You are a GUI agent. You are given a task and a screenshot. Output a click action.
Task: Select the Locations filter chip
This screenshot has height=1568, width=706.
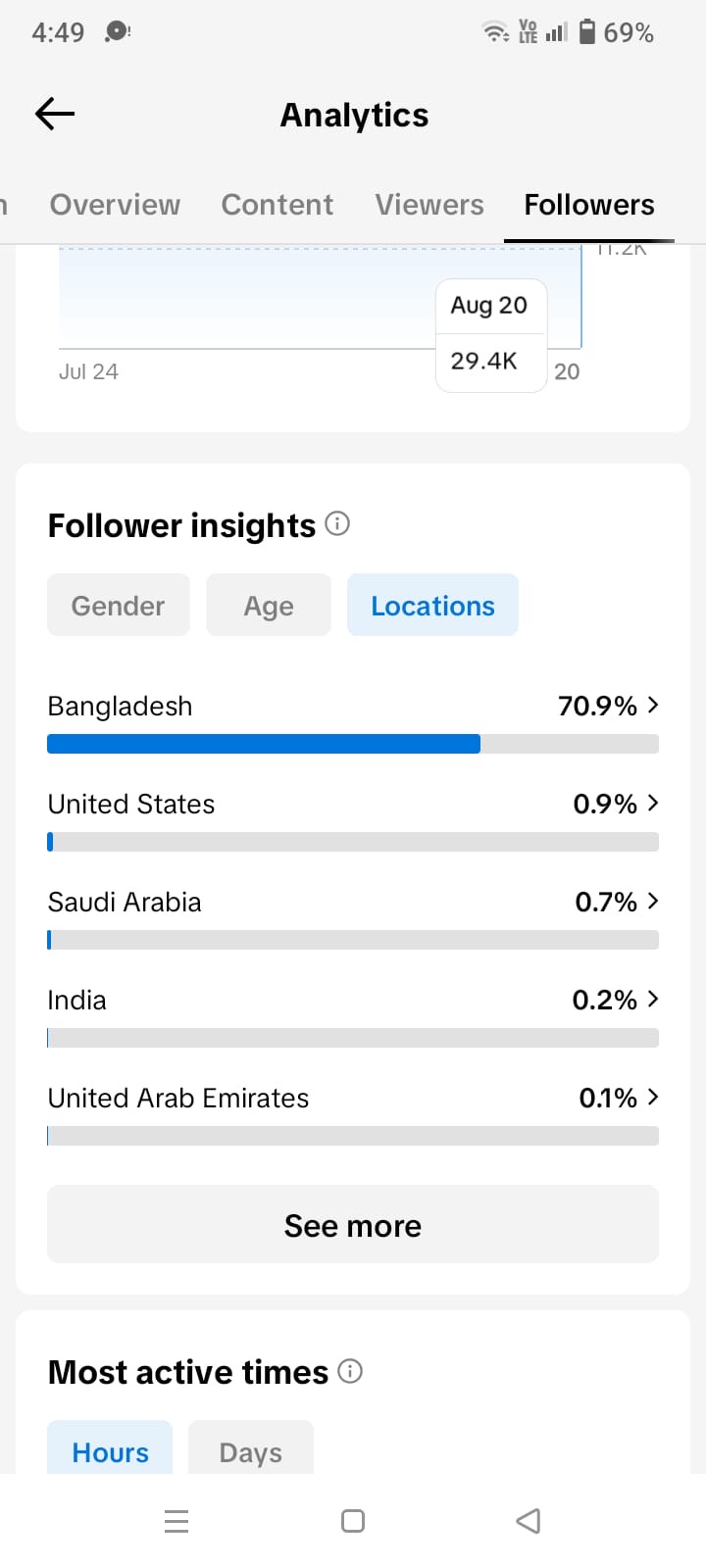tap(432, 605)
